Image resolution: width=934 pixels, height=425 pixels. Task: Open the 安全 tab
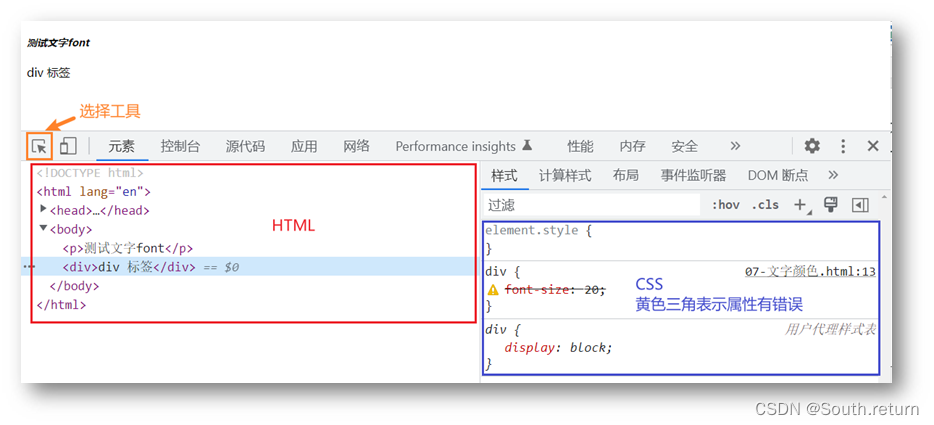(x=684, y=147)
